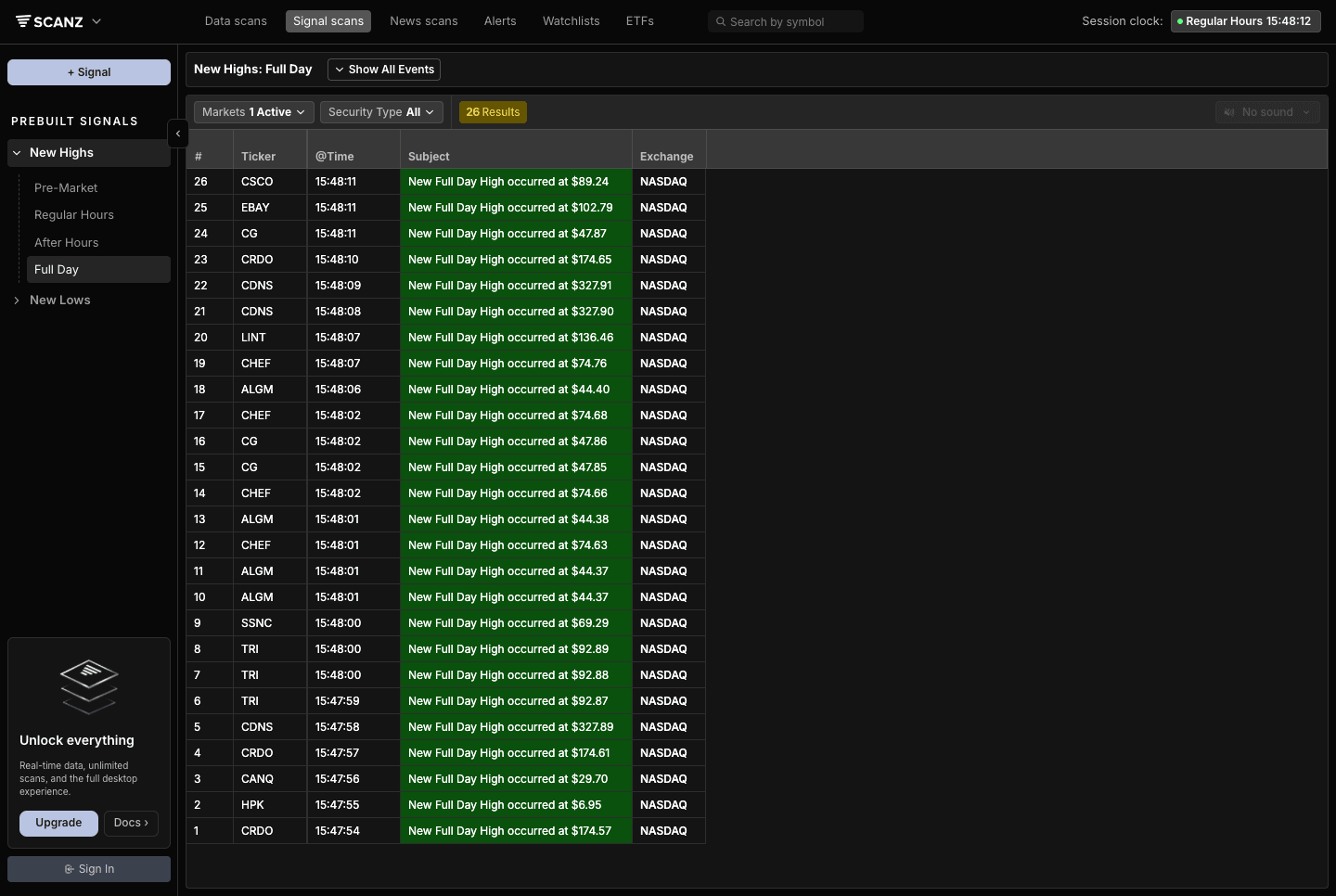The width and height of the screenshot is (1336, 896).
Task: Add a new signal with + Signal
Action: (89, 72)
